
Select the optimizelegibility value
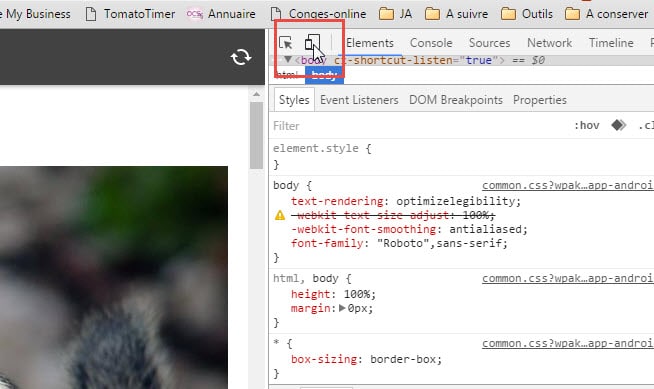point(456,201)
